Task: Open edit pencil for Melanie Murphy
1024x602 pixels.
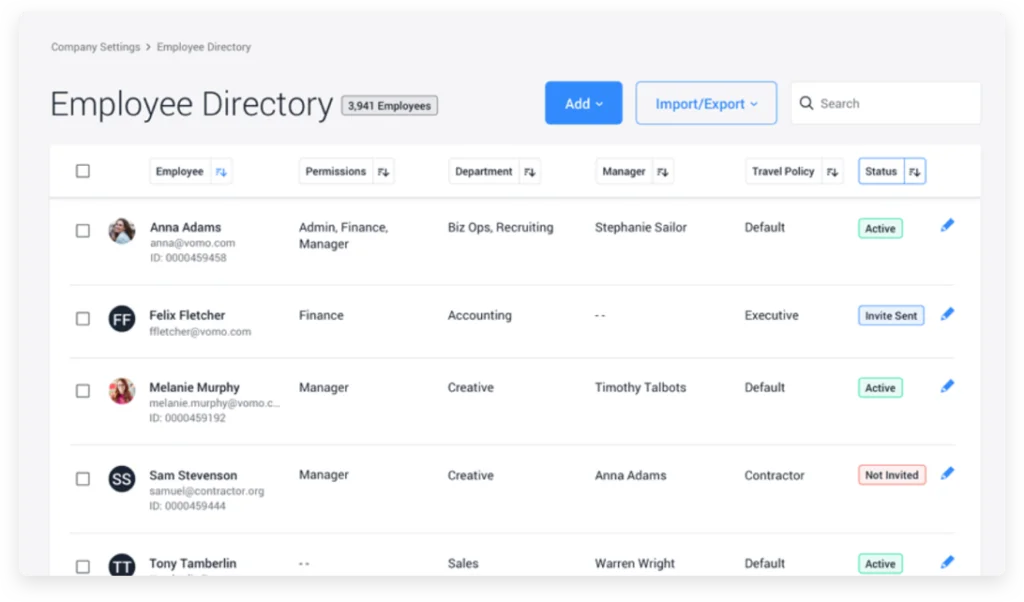Action: pyautogui.click(x=947, y=387)
